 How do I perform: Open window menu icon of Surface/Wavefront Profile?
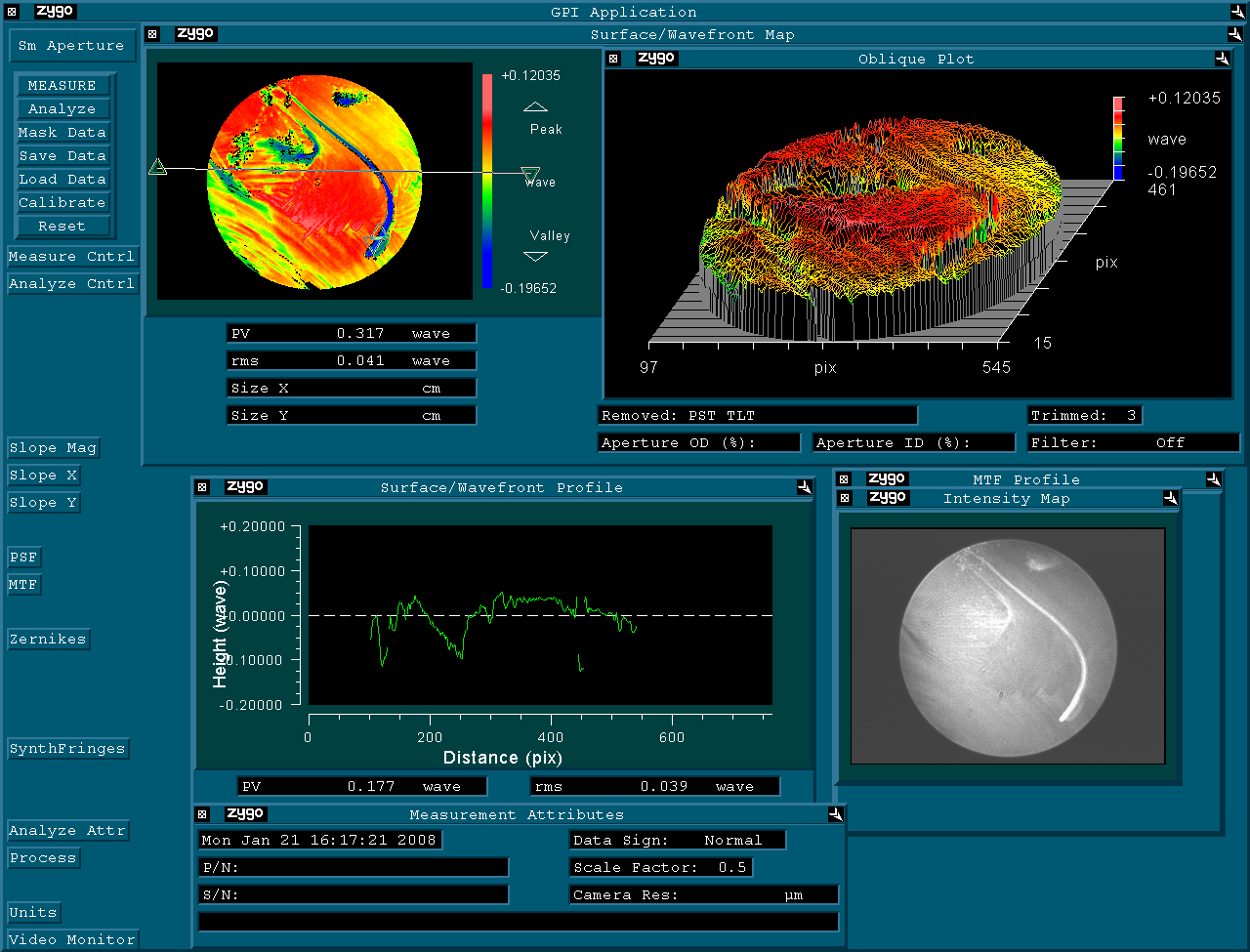(x=201, y=487)
